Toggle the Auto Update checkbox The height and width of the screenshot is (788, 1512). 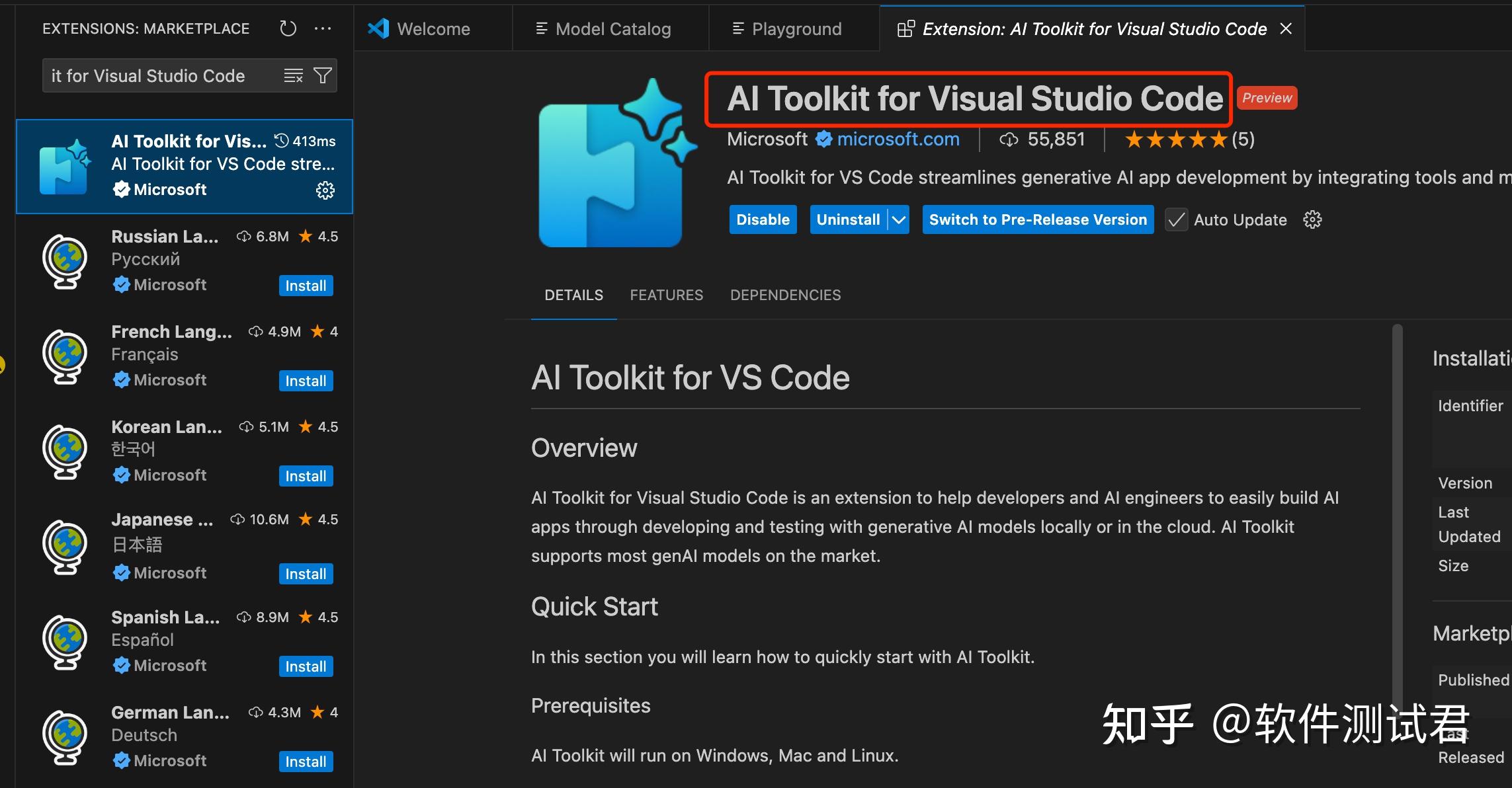point(1175,219)
